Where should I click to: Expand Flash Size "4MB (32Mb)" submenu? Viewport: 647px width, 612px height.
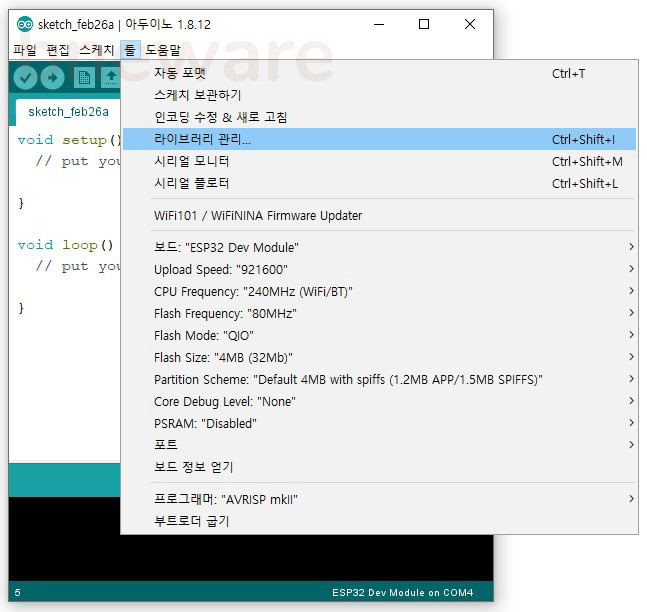[x=379, y=357]
